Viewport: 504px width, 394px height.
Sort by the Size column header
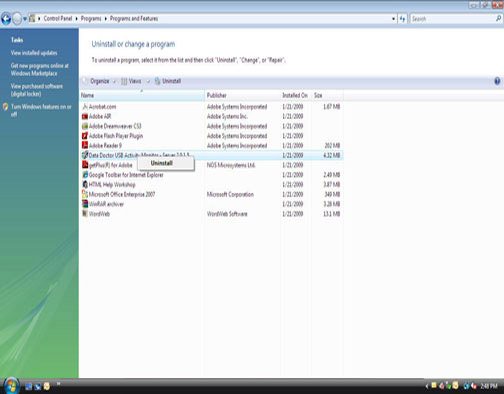coord(327,95)
